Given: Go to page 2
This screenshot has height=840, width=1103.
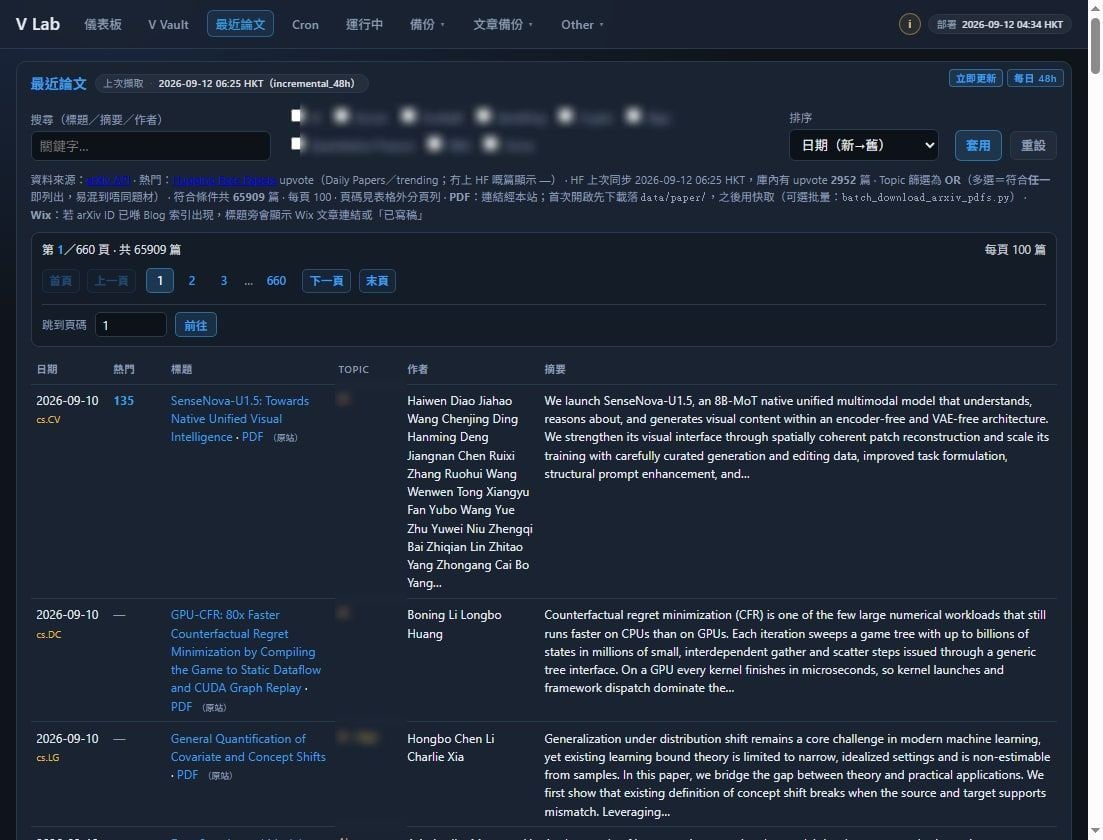Looking at the screenshot, I should tap(191, 281).
